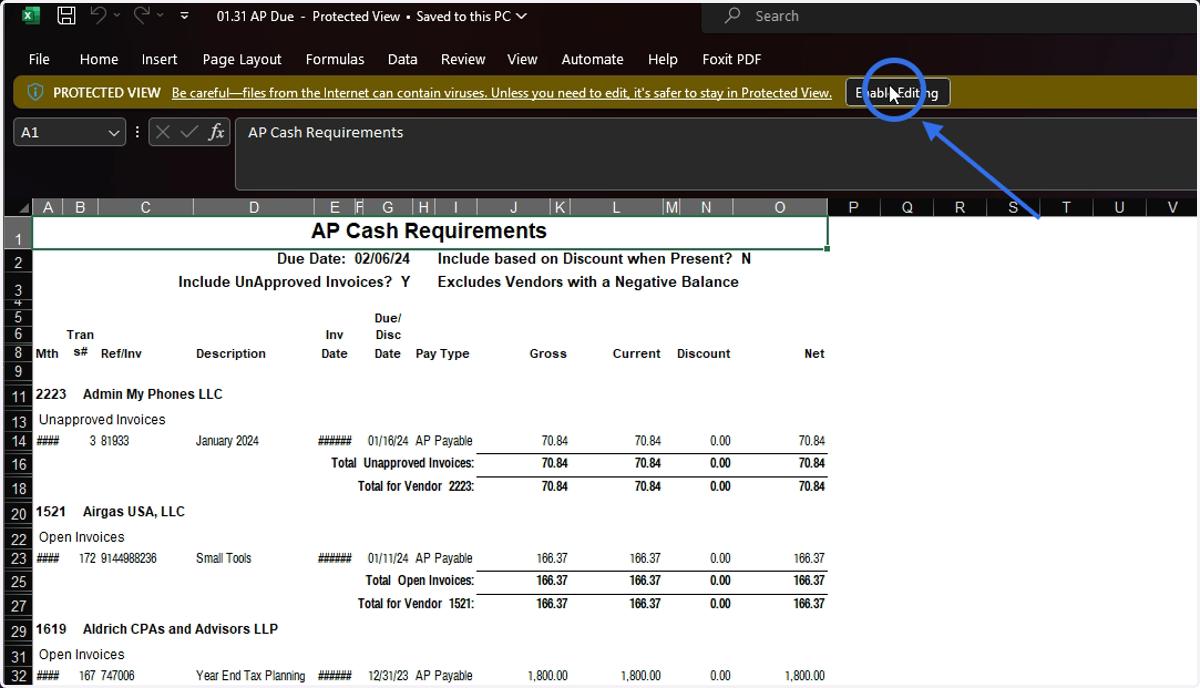Click the Pay Type heading cell

(x=442, y=354)
